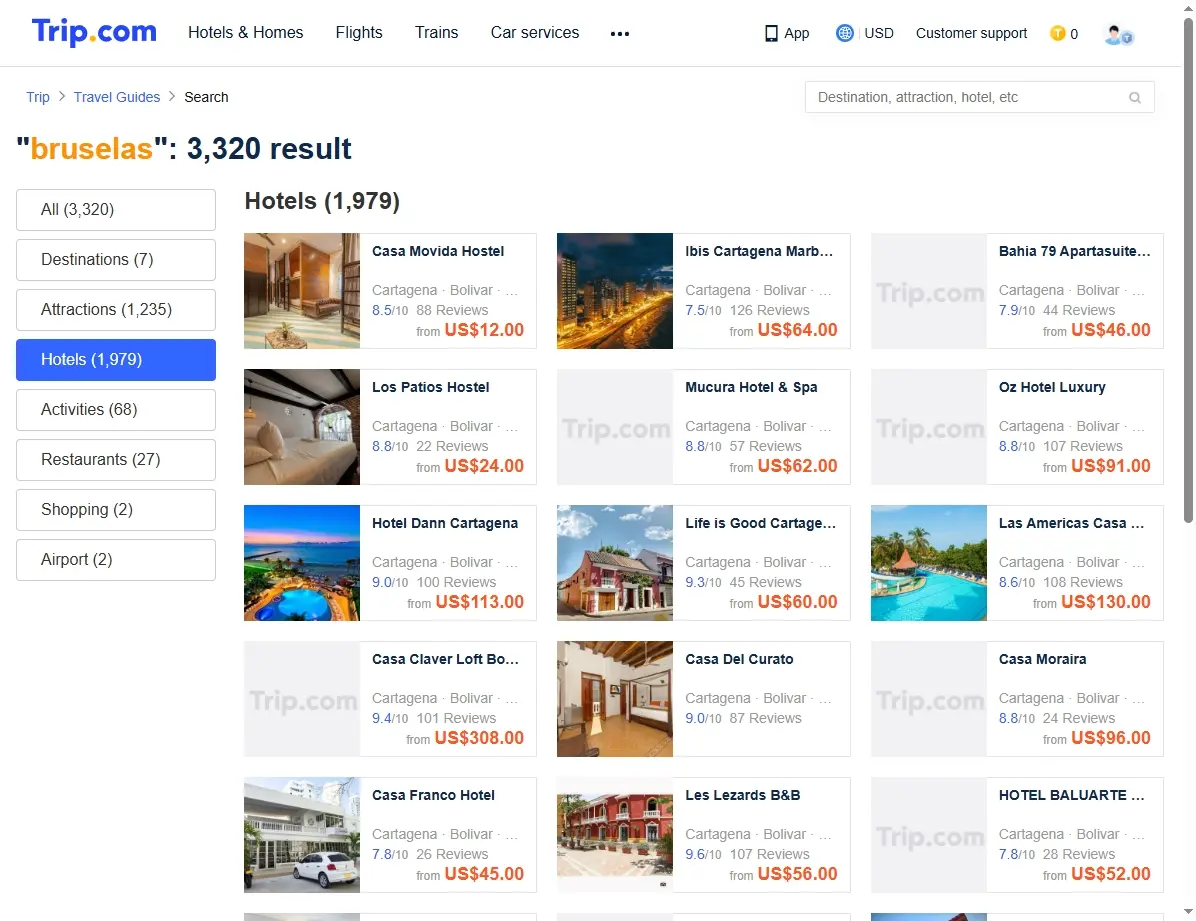This screenshot has width=1196, height=921.
Task: Click the globe language icon
Action: [844, 34]
